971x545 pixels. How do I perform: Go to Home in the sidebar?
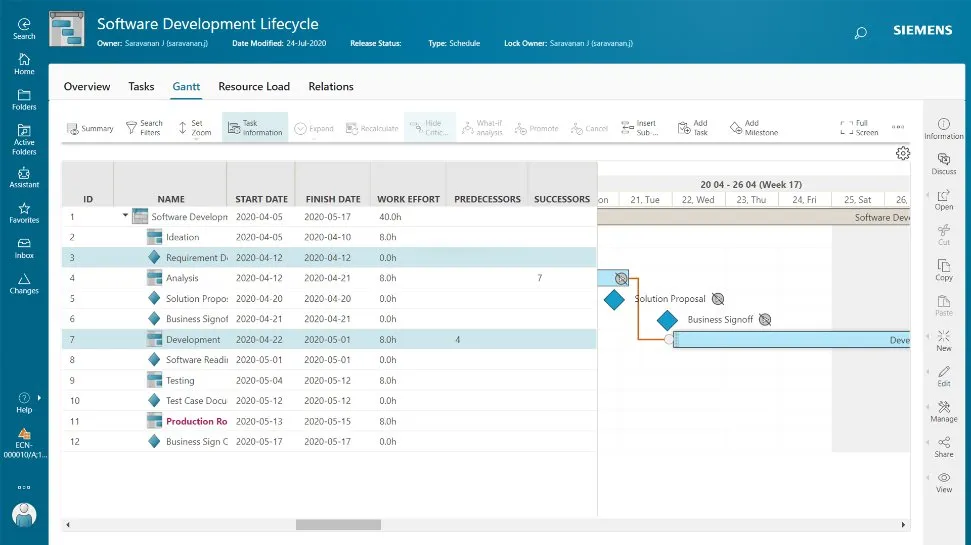click(24, 64)
